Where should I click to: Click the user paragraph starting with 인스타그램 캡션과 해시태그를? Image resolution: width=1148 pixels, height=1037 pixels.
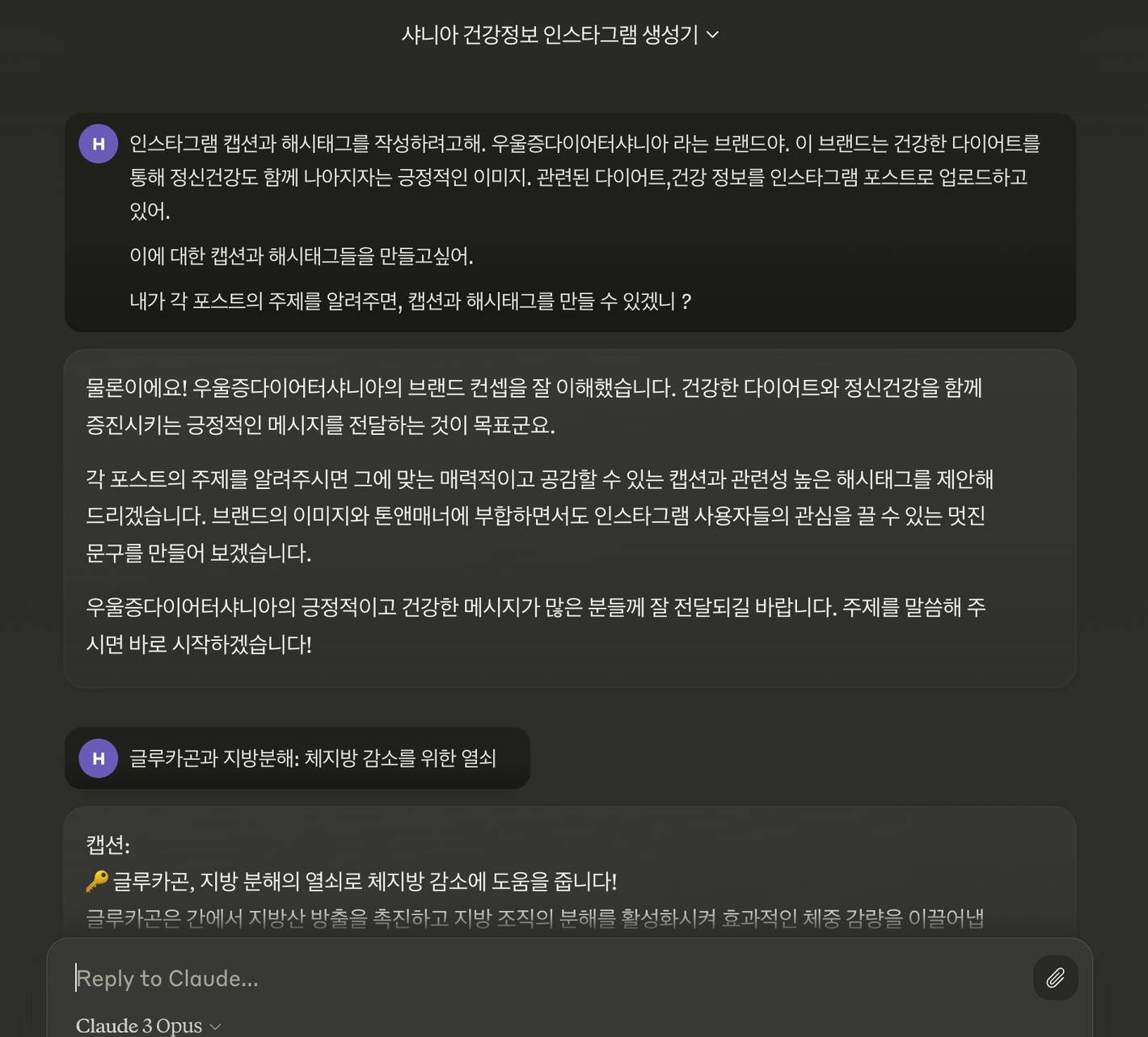pyautogui.click(x=585, y=177)
